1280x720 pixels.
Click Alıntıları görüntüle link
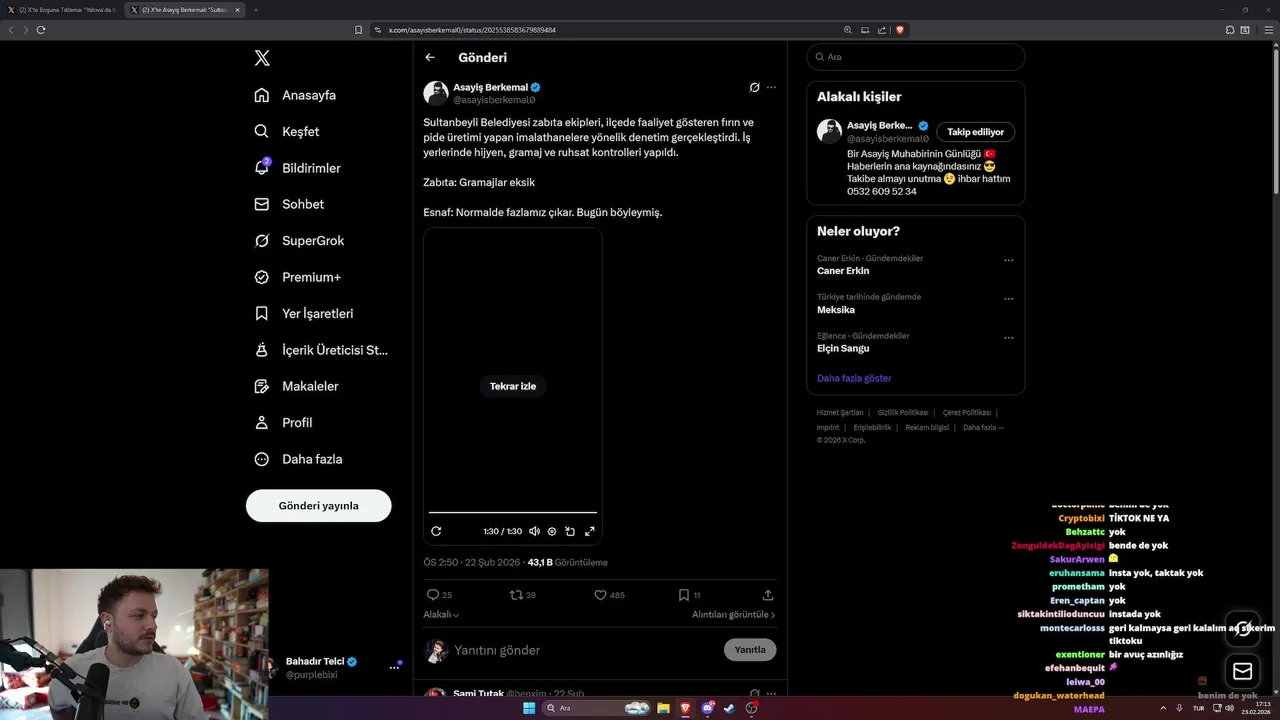733,614
